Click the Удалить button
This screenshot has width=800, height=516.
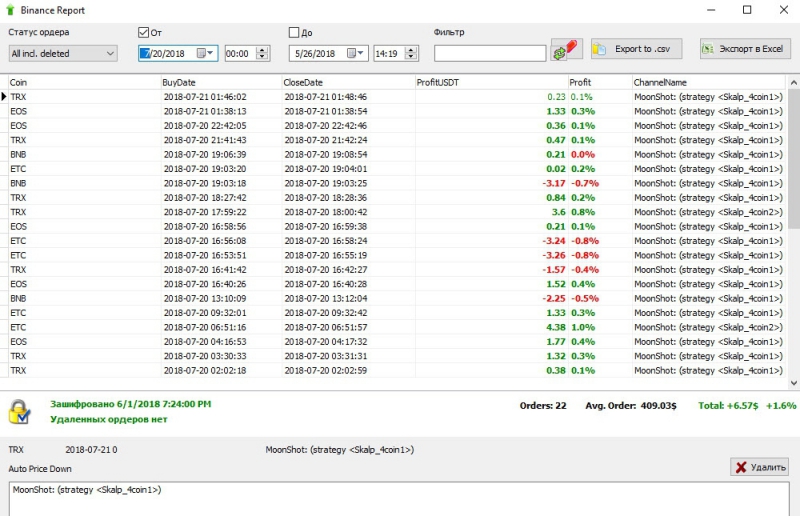759,466
